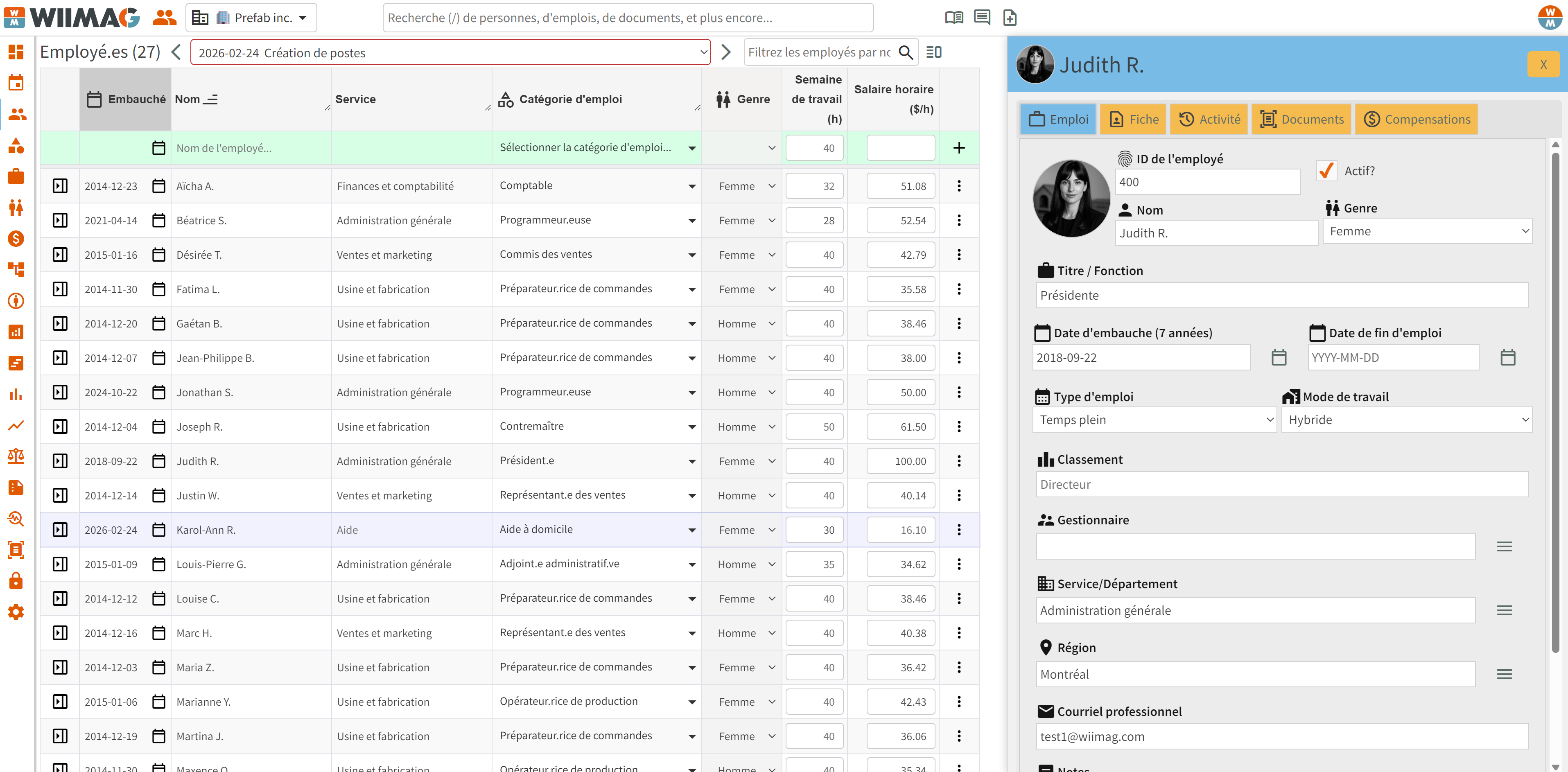
Task: Open calendar picker for Date d'embauche
Action: click(1279, 357)
